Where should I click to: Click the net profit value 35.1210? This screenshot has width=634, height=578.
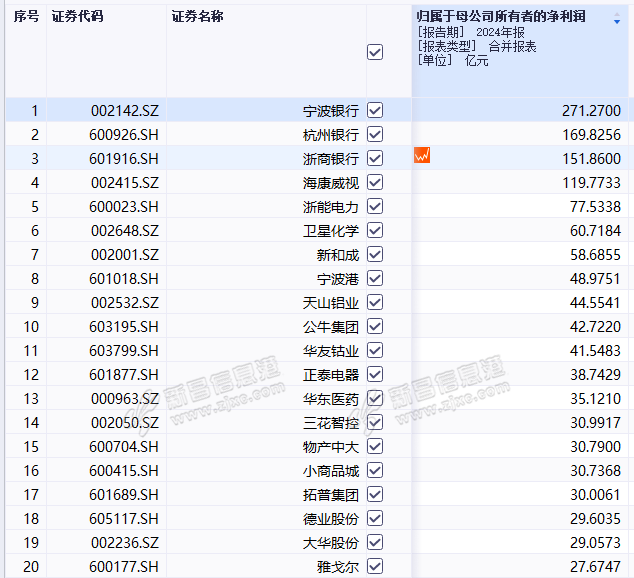[595, 399]
